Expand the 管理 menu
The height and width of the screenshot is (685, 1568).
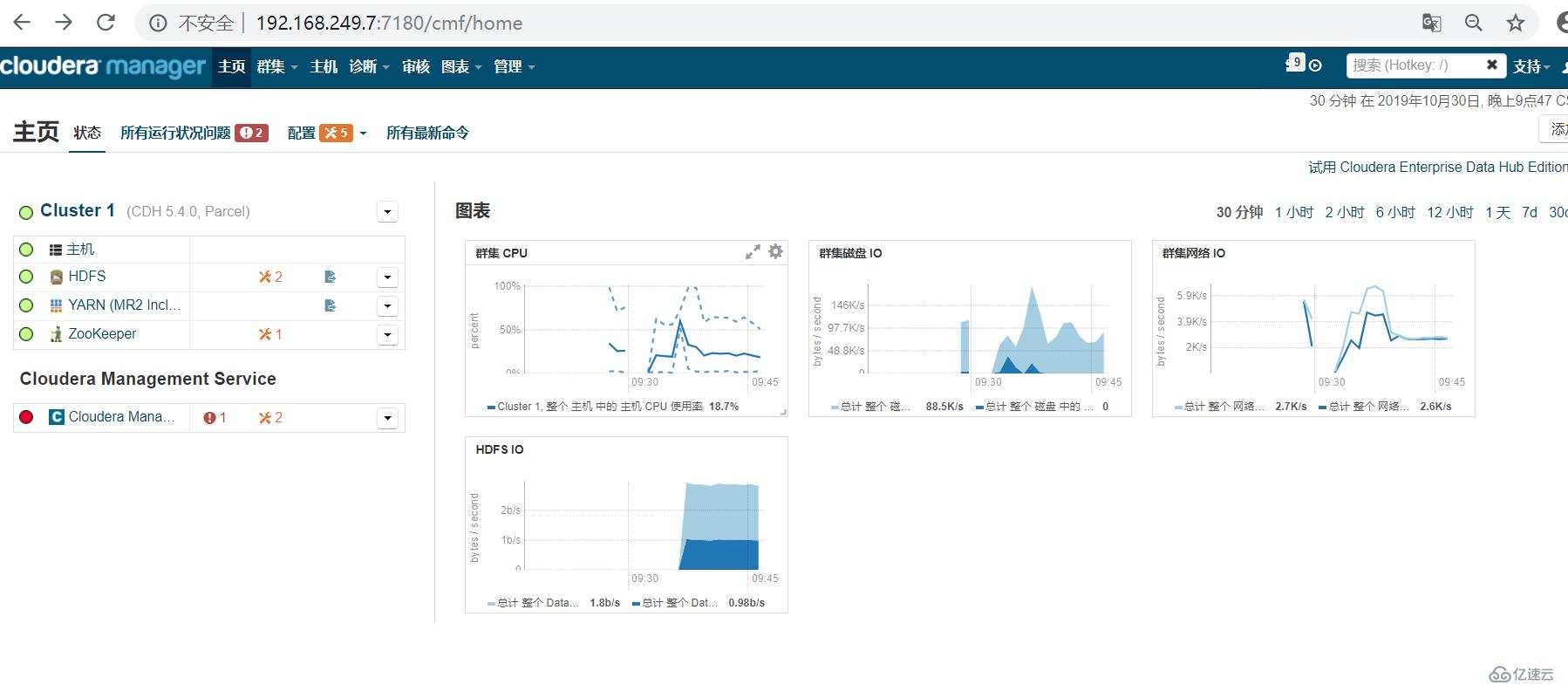coord(514,66)
